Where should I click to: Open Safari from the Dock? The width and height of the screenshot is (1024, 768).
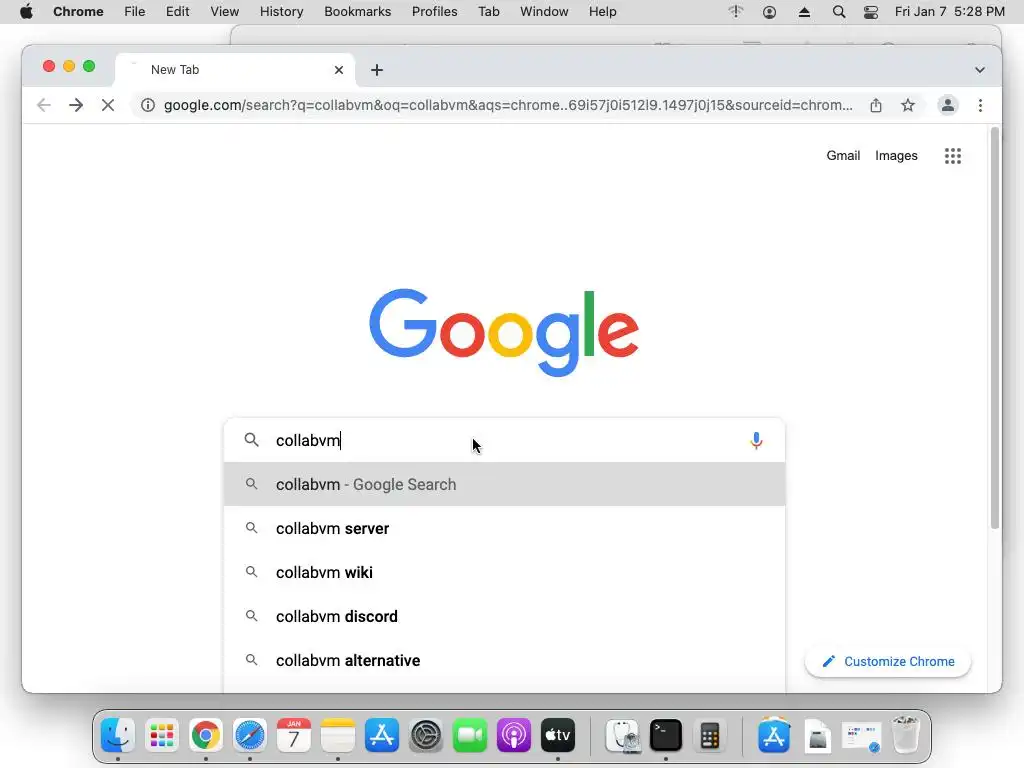[250, 735]
